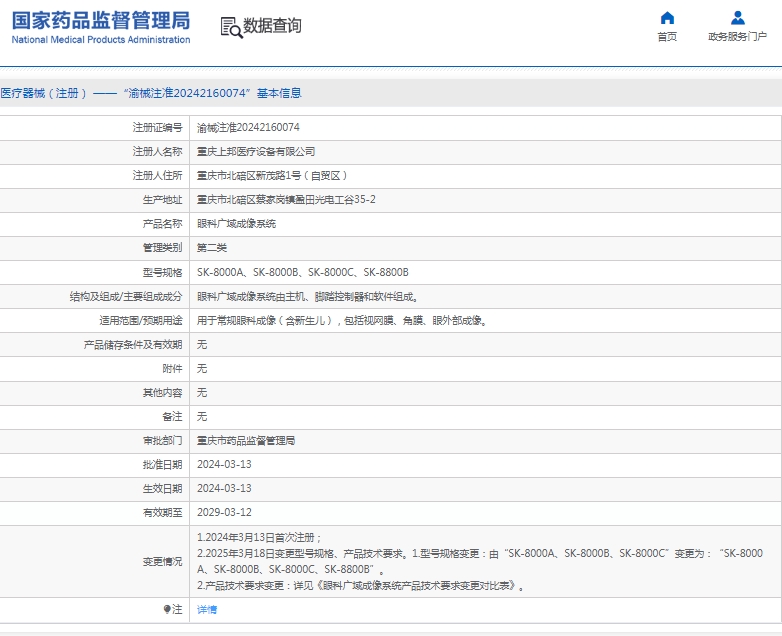Viewport: 782px width, 636px height.
Task: Click 无 in 产品储存条件及有效期 row
Action: (202, 344)
